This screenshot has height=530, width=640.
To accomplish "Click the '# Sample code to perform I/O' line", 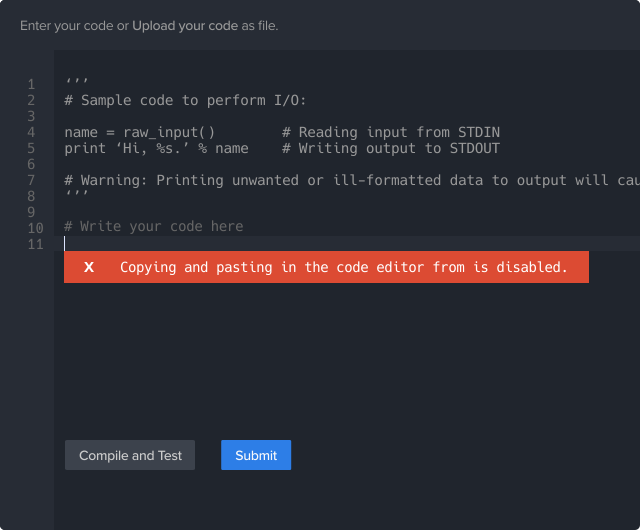I will pyautogui.click(x=185, y=100).
